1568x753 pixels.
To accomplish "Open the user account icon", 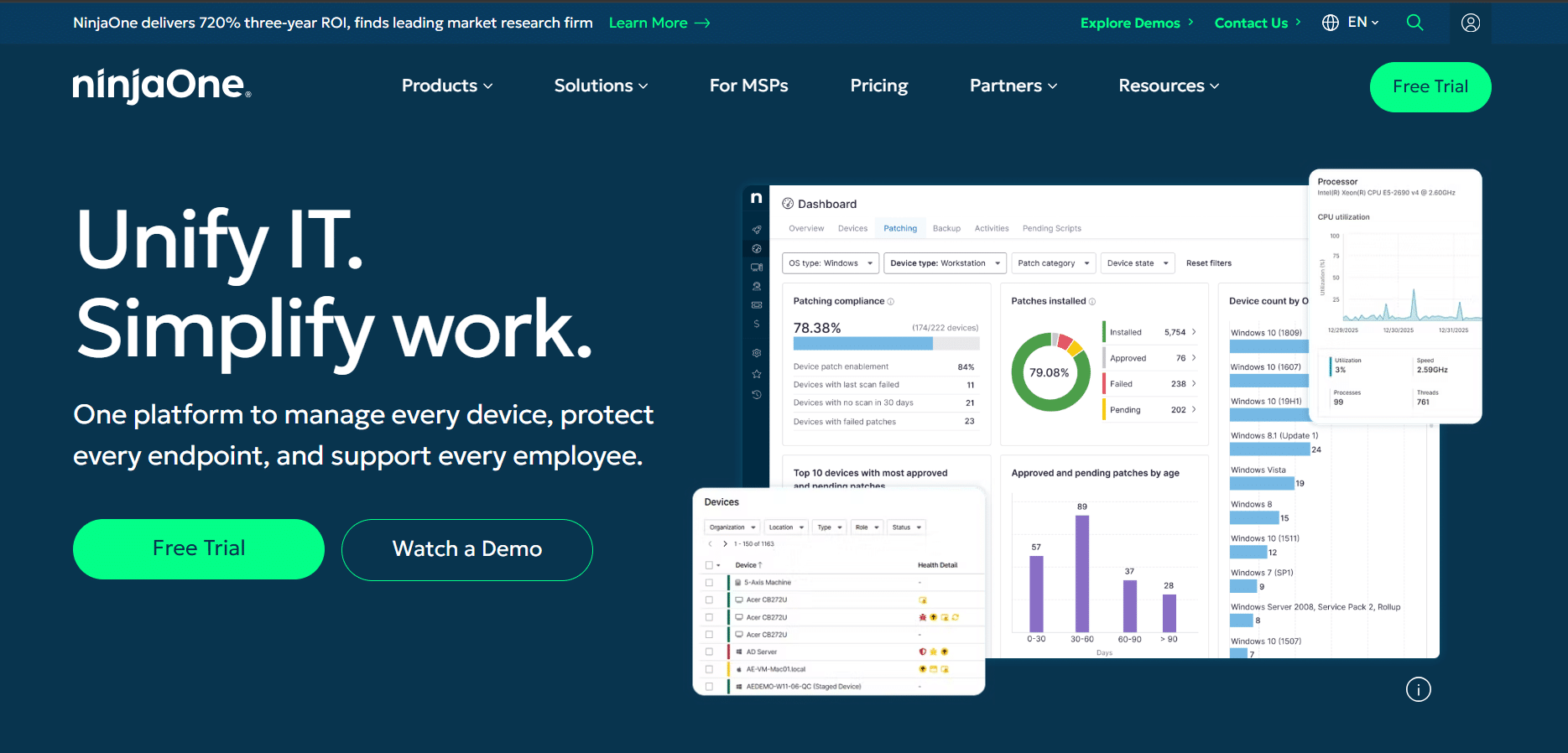I will (1471, 23).
